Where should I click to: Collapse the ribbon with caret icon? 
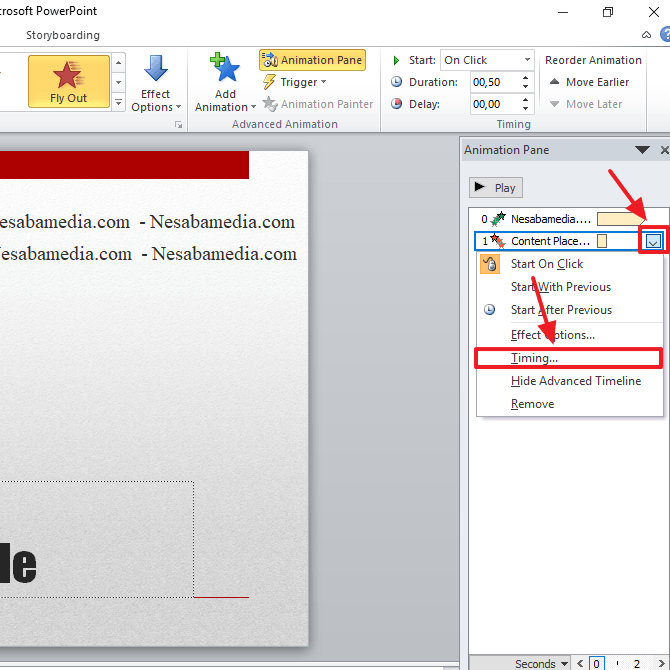point(646,35)
